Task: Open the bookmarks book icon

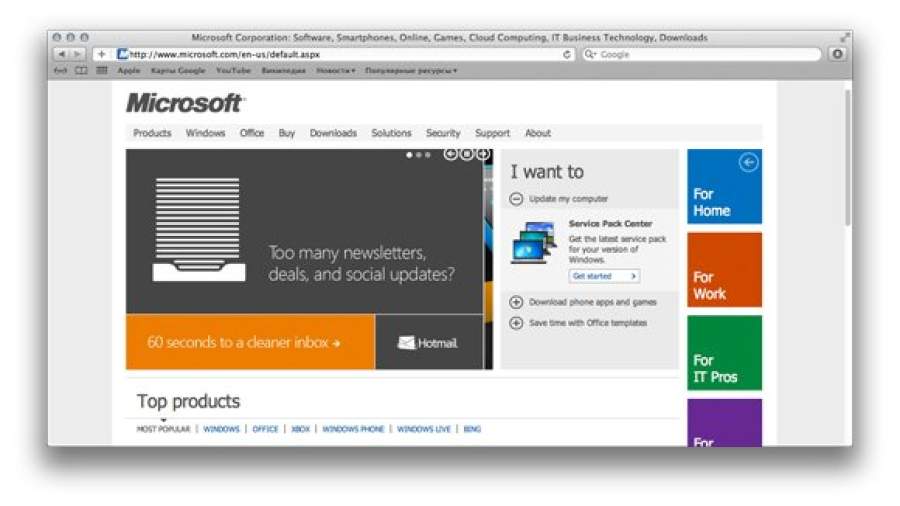Action: coord(81,71)
